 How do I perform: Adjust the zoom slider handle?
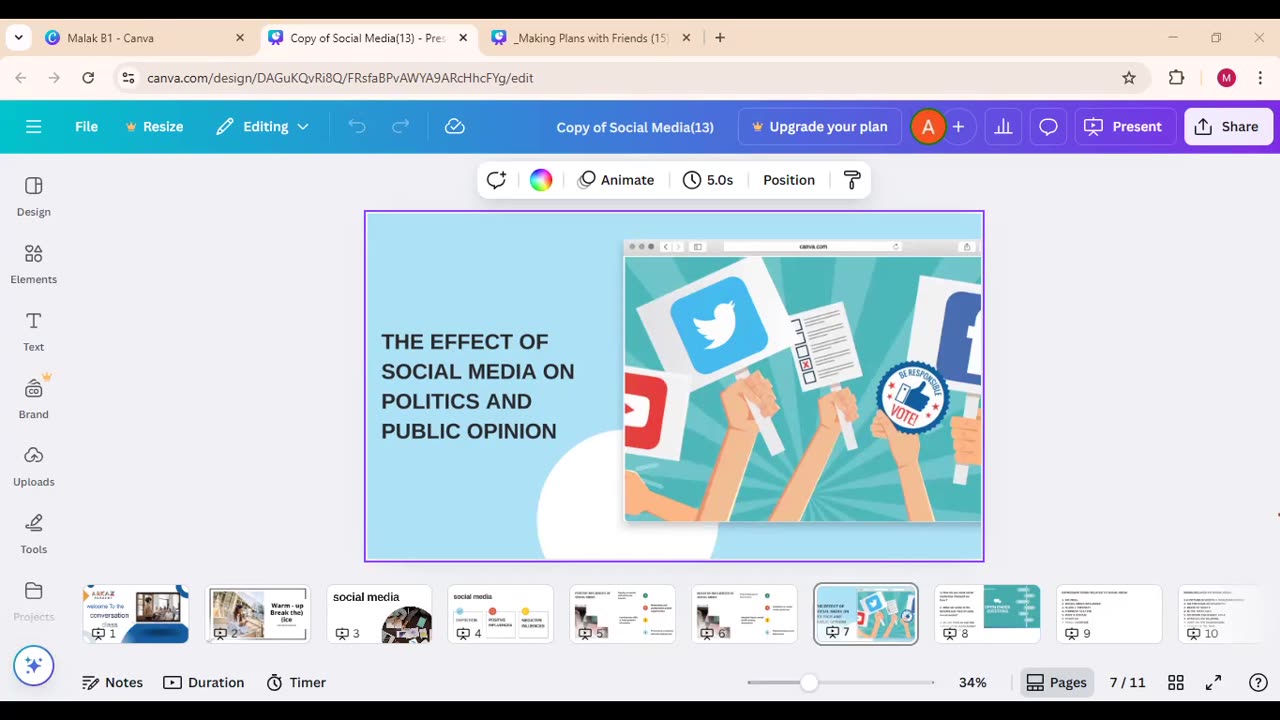click(x=809, y=683)
